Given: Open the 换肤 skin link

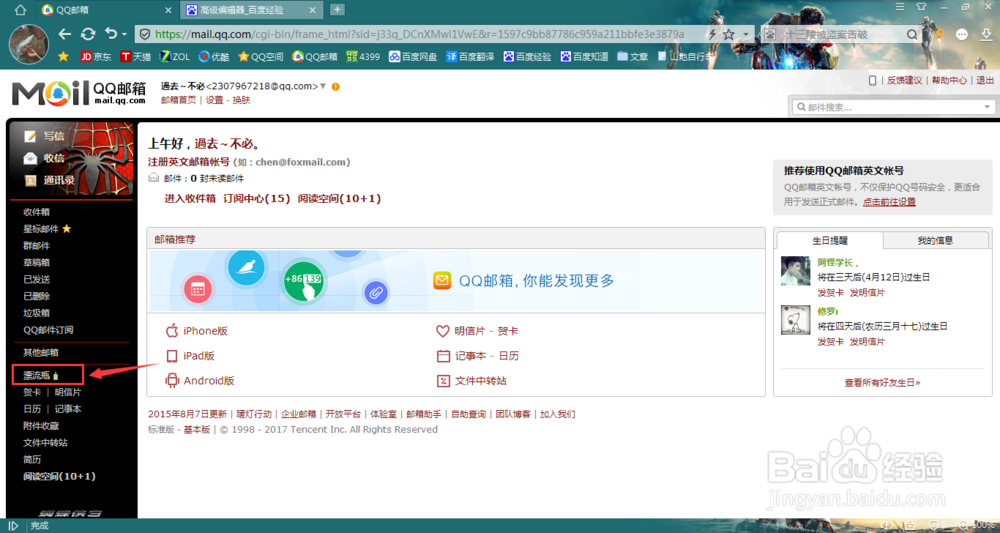Looking at the screenshot, I should tap(241, 100).
